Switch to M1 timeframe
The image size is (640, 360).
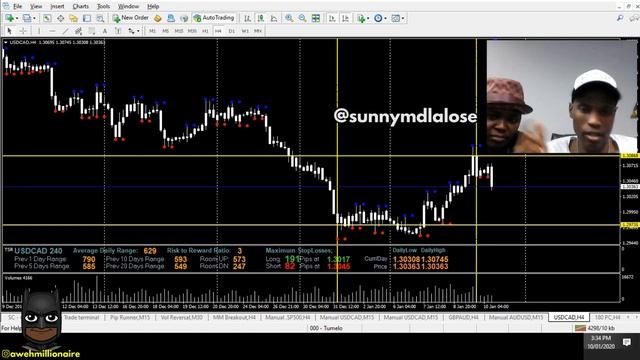(x=152, y=31)
